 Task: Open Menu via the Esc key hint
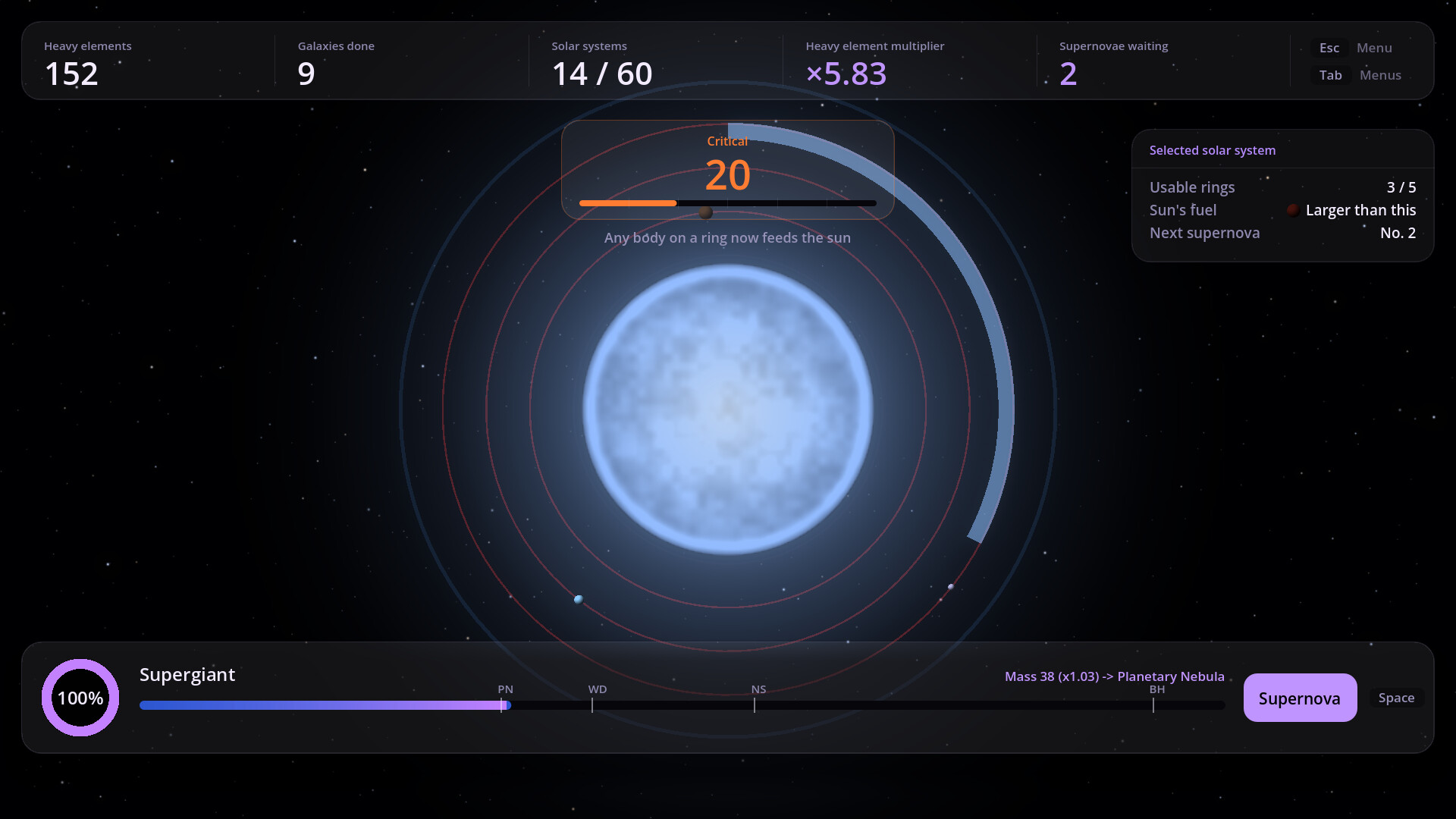[x=1329, y=48]
